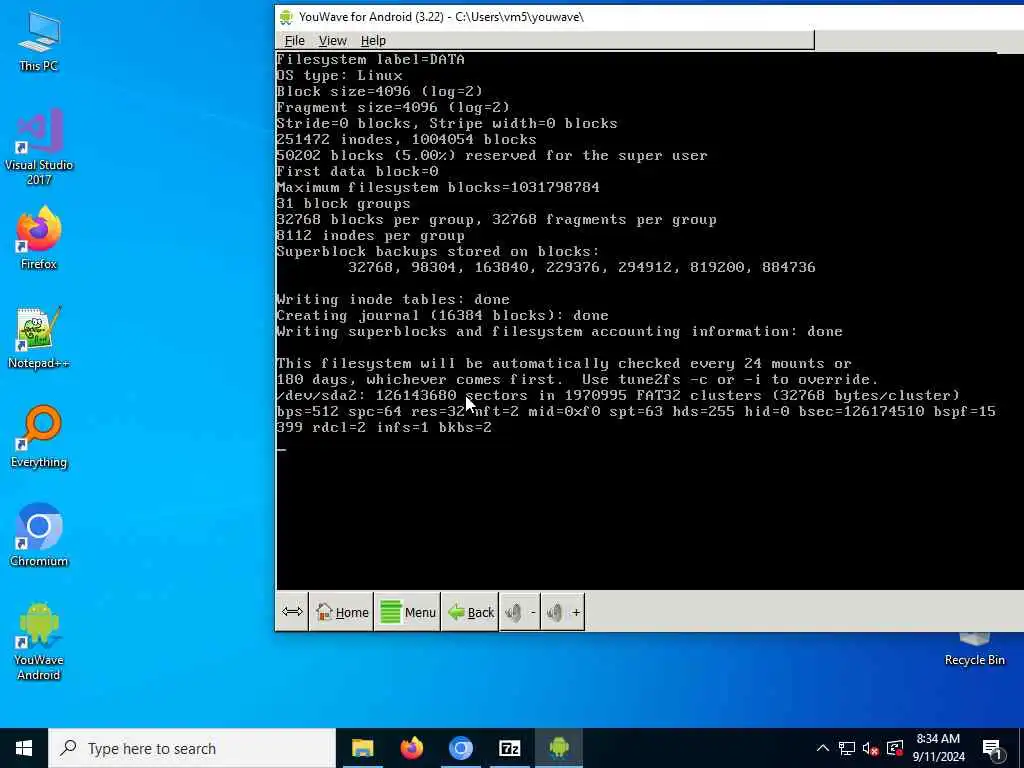Click the Type here to search box
Image resolution: width=1024 pixels, height=768 pixels.
click(192, 748)
